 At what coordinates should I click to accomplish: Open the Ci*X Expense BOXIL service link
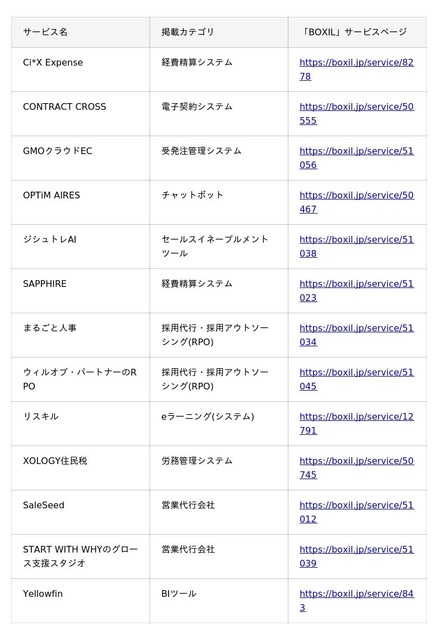pyautogui.click(x=356, y=69)
